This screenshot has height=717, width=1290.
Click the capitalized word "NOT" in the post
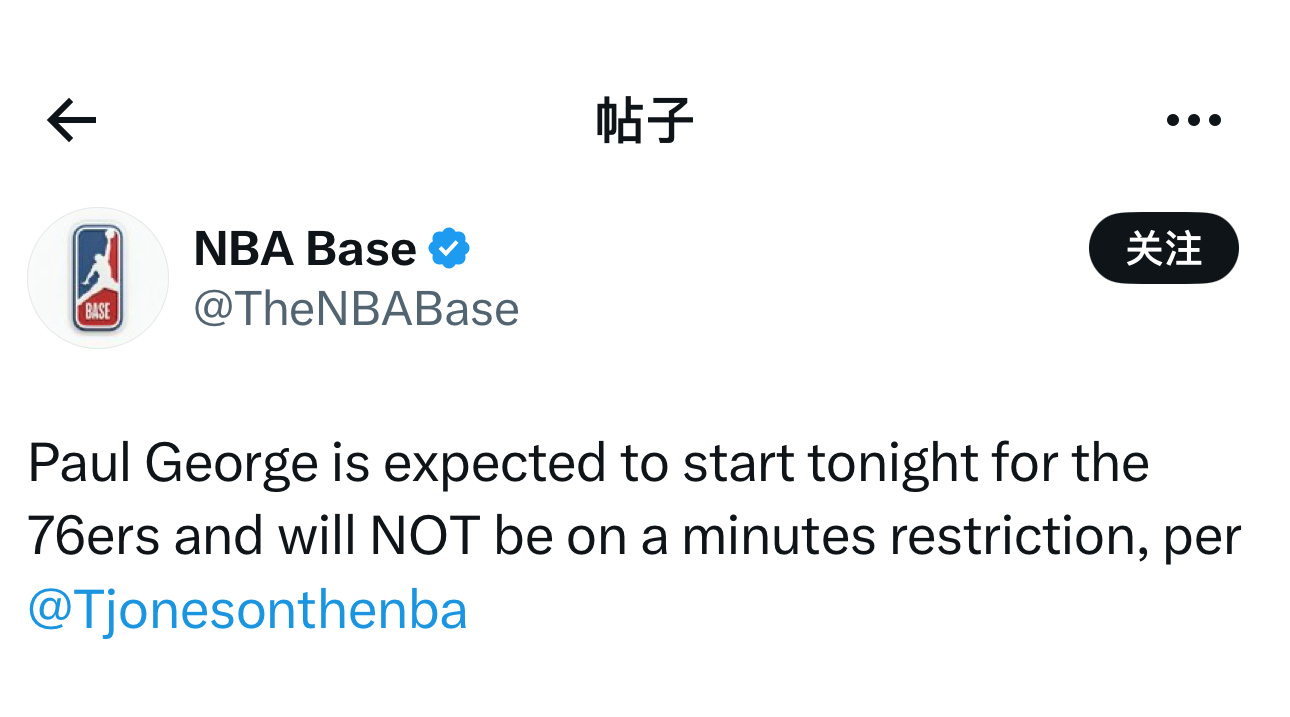coord(425,537)
